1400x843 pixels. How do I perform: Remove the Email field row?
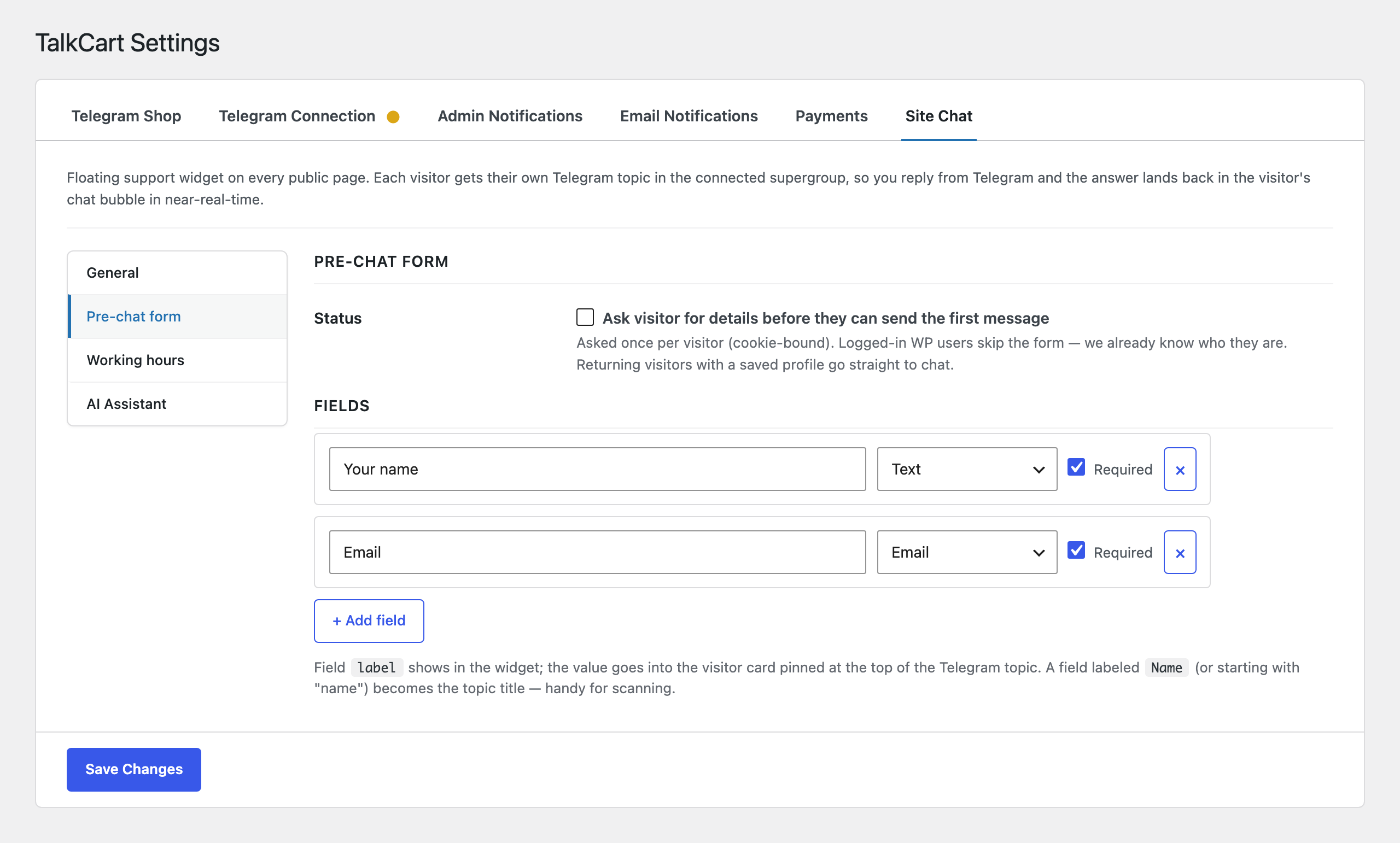(1180, 552)
